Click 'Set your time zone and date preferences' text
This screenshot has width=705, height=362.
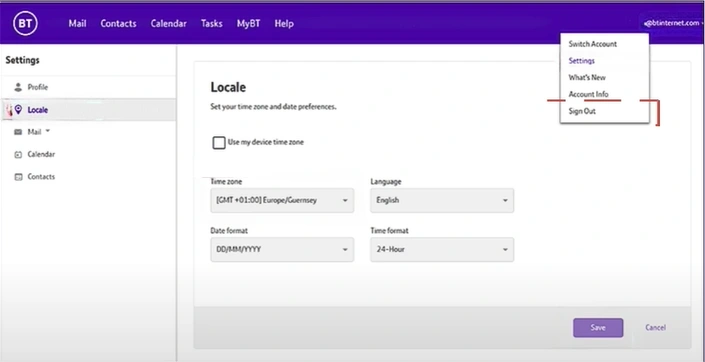pos(273,107)
